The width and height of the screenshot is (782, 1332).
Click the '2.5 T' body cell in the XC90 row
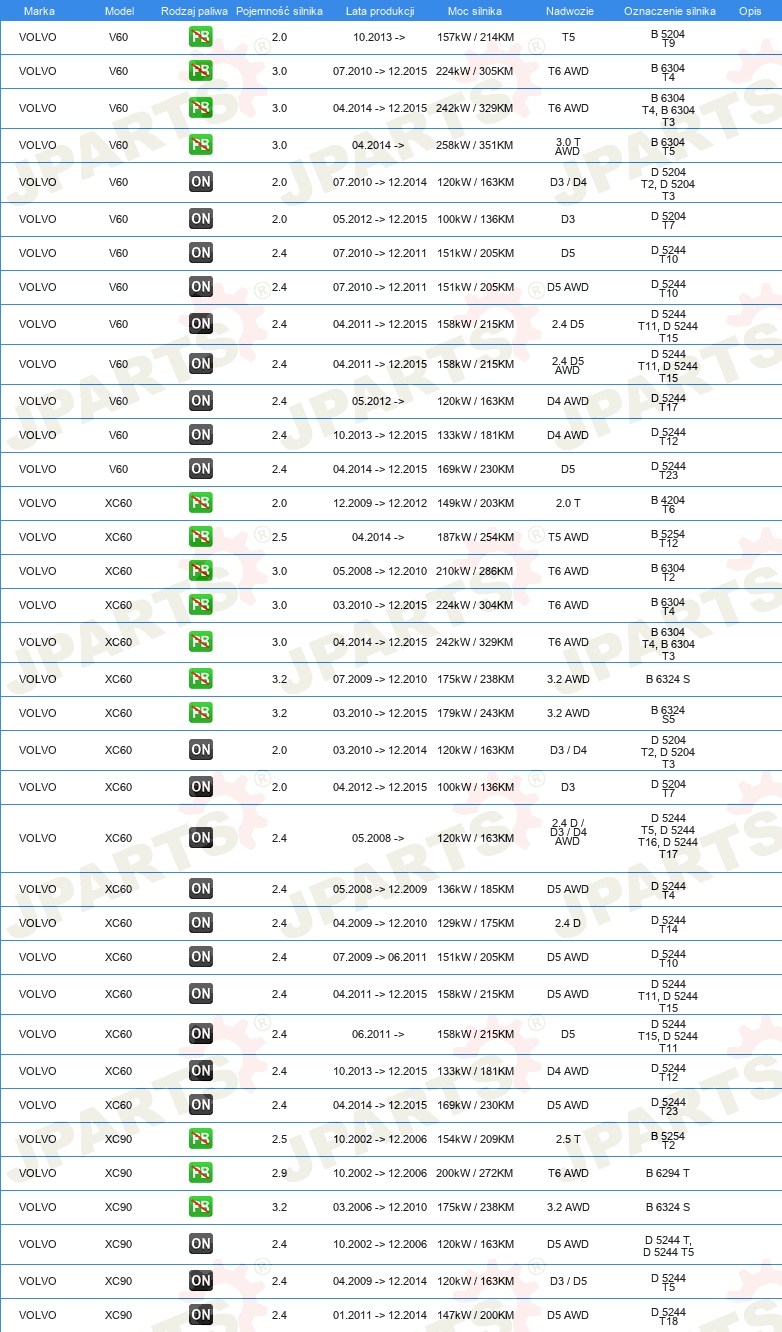(568, 1139)
